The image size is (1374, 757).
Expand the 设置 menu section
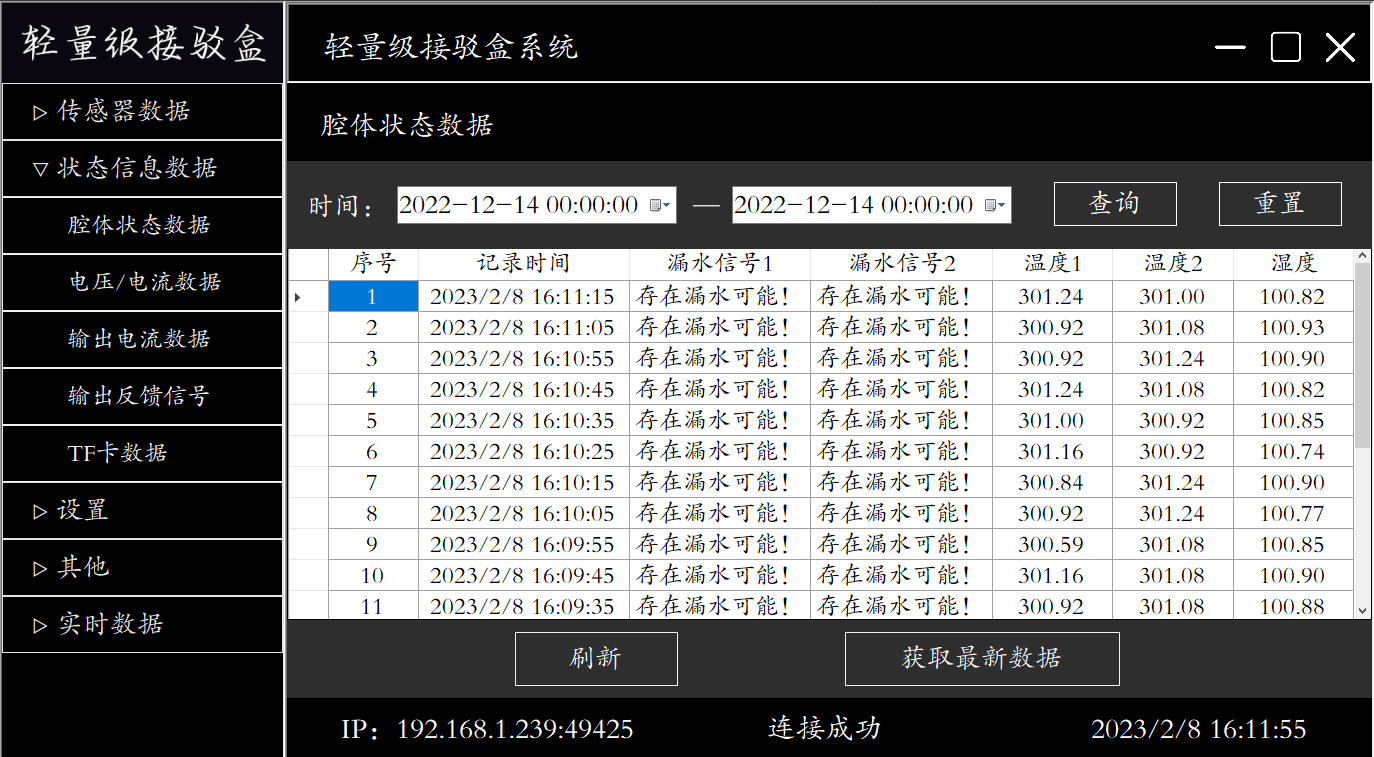[142, 510]
